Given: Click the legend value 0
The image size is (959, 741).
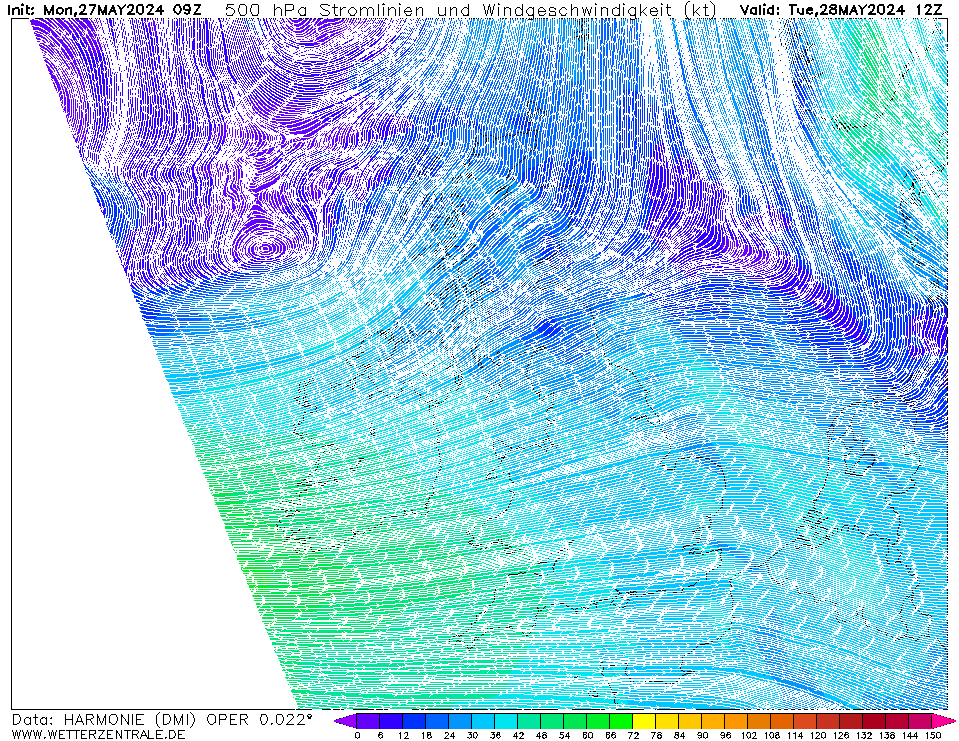Looking at the screenshot, I should click(x=357, y=735).
